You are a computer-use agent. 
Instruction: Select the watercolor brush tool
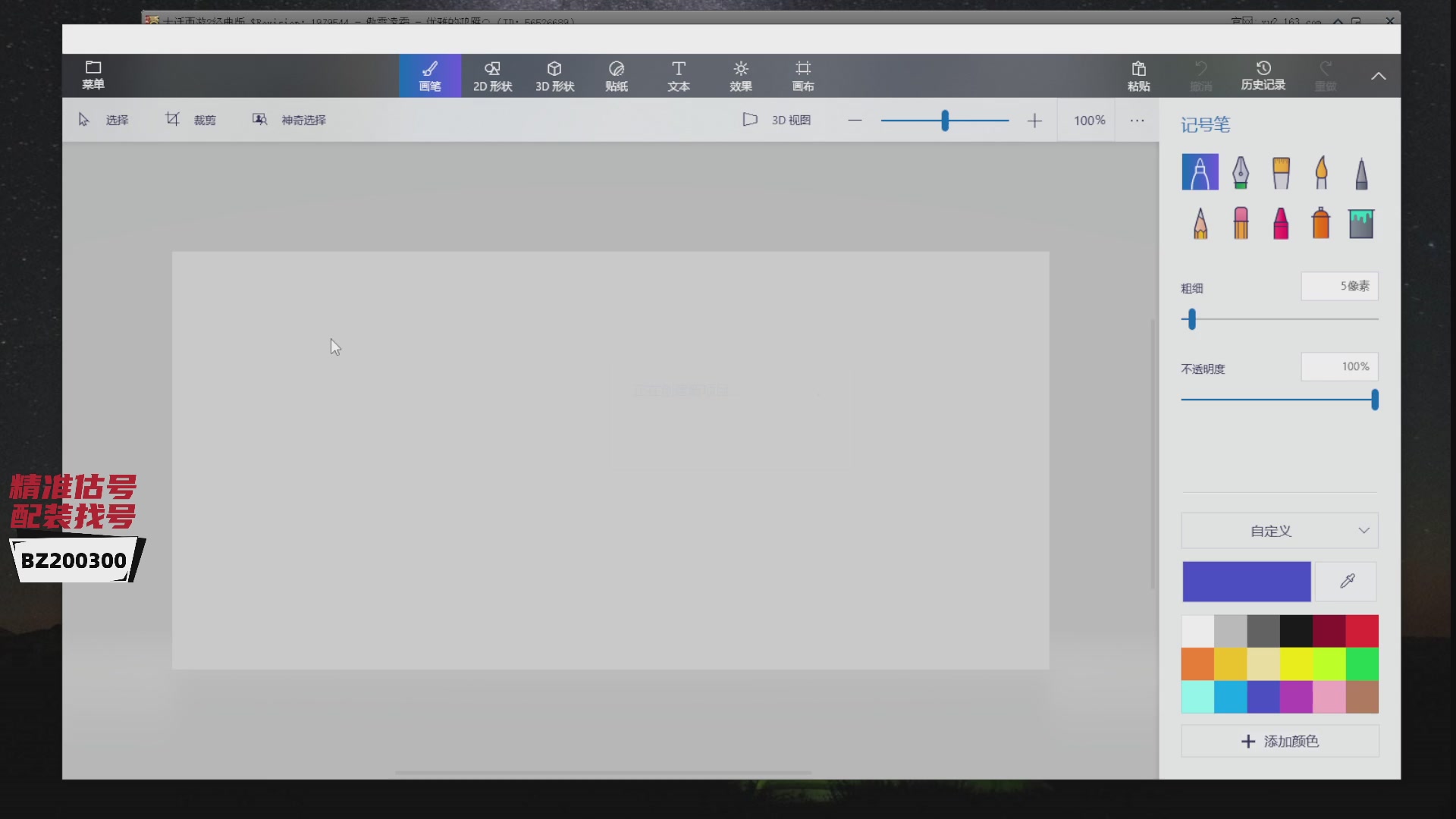[1321, 172]
